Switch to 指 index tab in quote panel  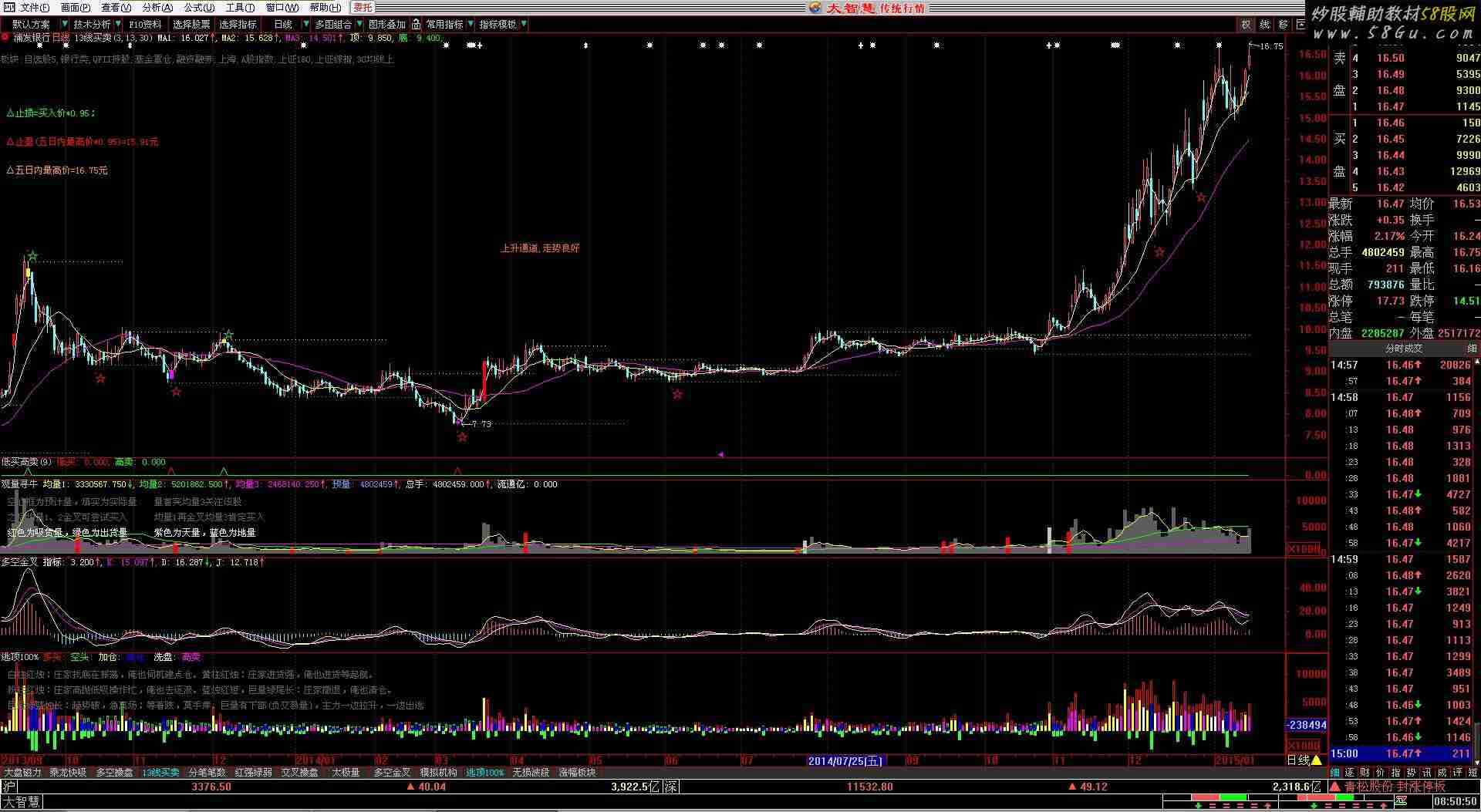point(1396,772)
